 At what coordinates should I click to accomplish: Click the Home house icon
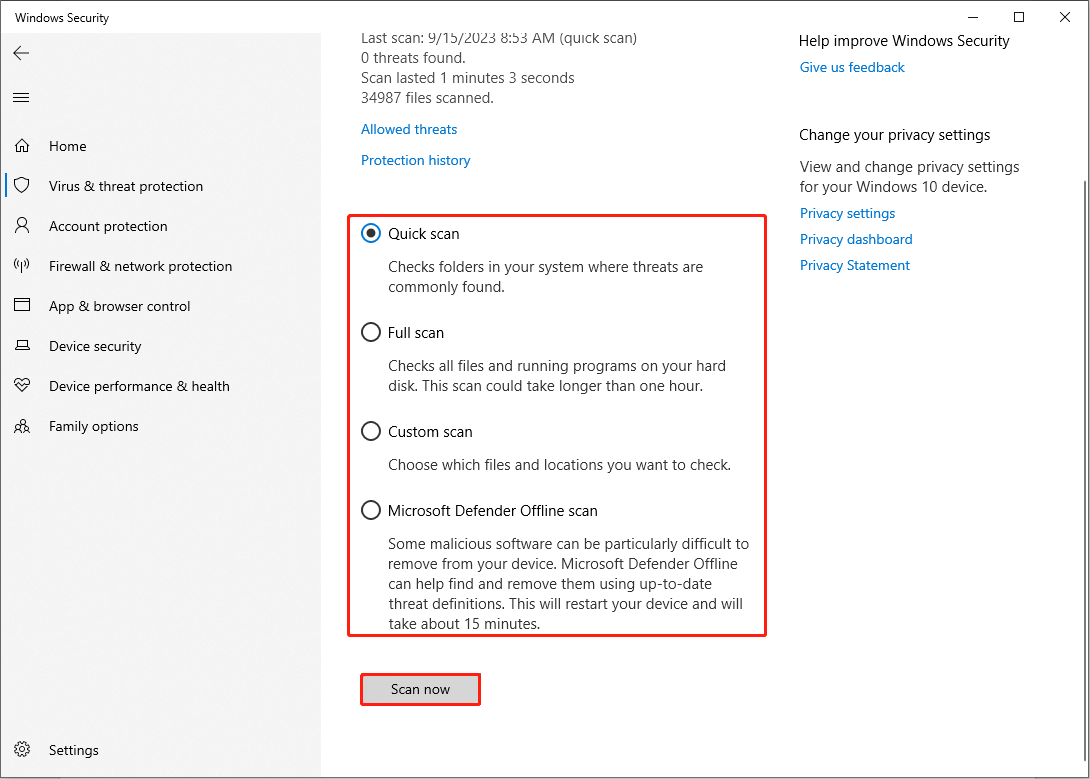22,145
